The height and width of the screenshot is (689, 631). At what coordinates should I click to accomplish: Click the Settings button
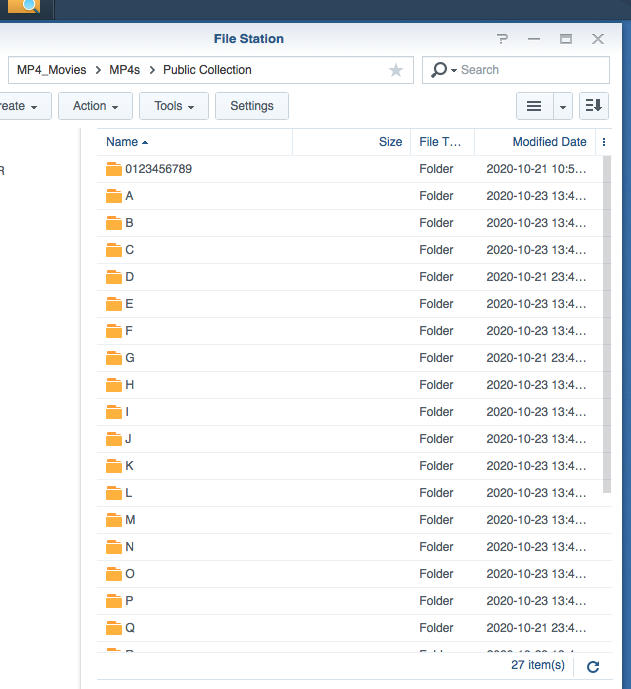pyautogui.click(x=252, y=106)
